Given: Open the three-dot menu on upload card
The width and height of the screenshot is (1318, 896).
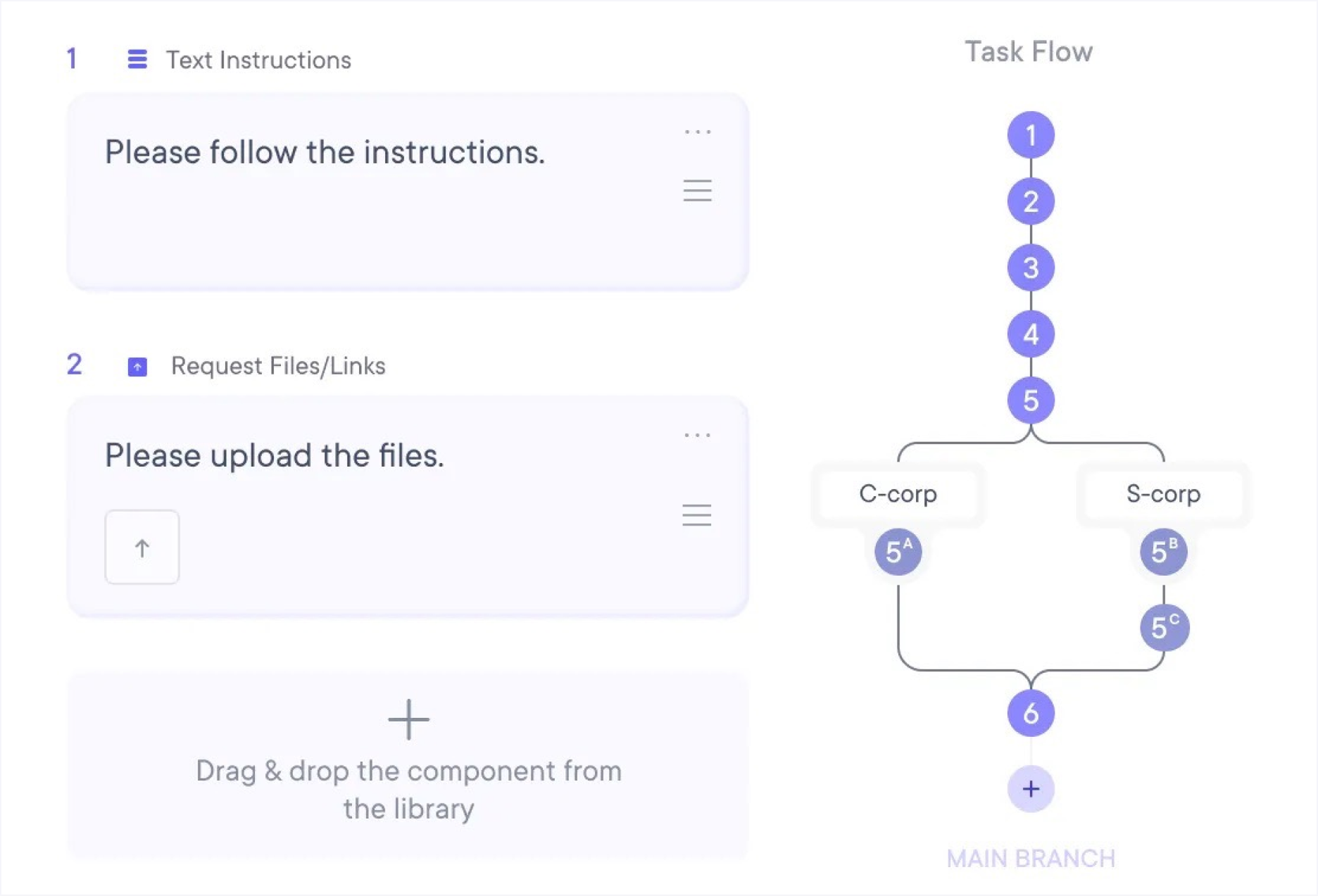Looking at the screenshot, I should pyautogui.click(x=698, y=435).
